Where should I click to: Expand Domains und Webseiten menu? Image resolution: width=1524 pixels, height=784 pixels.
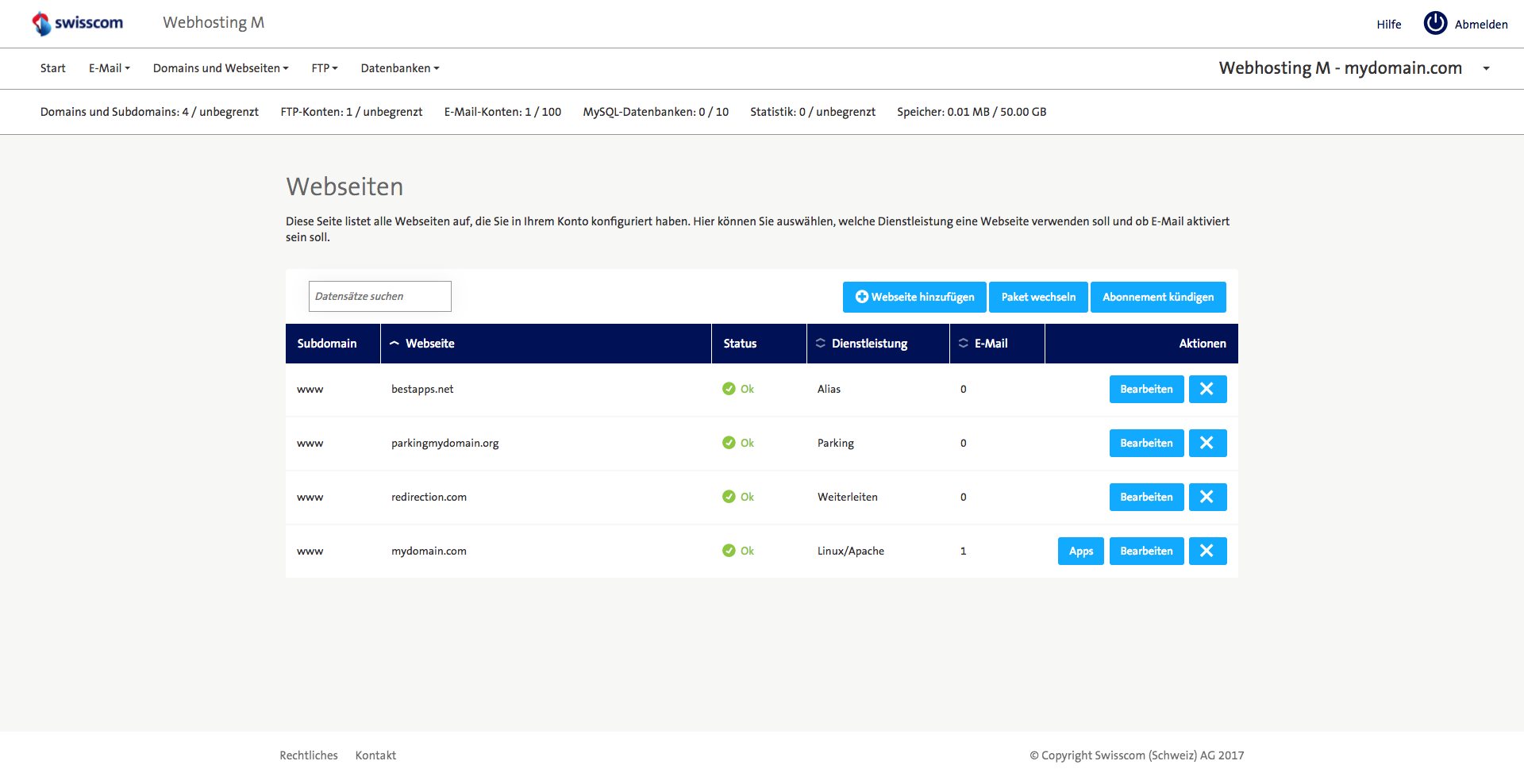221,68
